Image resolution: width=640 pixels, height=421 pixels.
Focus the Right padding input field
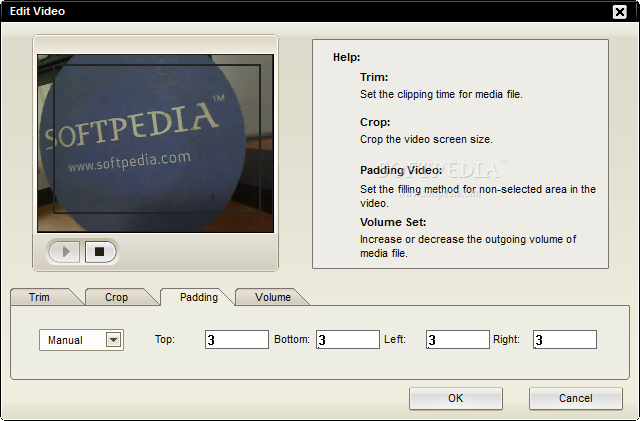pyautogui.click(x=565, y=339)
